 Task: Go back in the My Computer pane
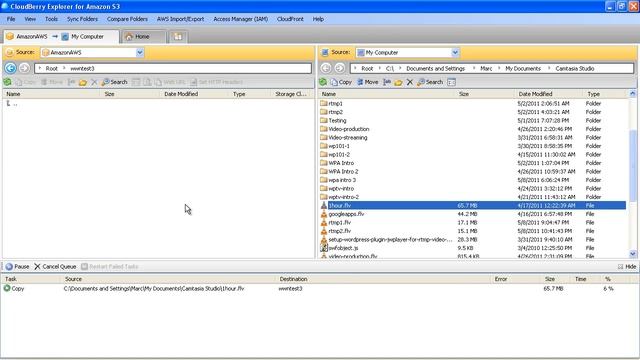click(326, 68)
